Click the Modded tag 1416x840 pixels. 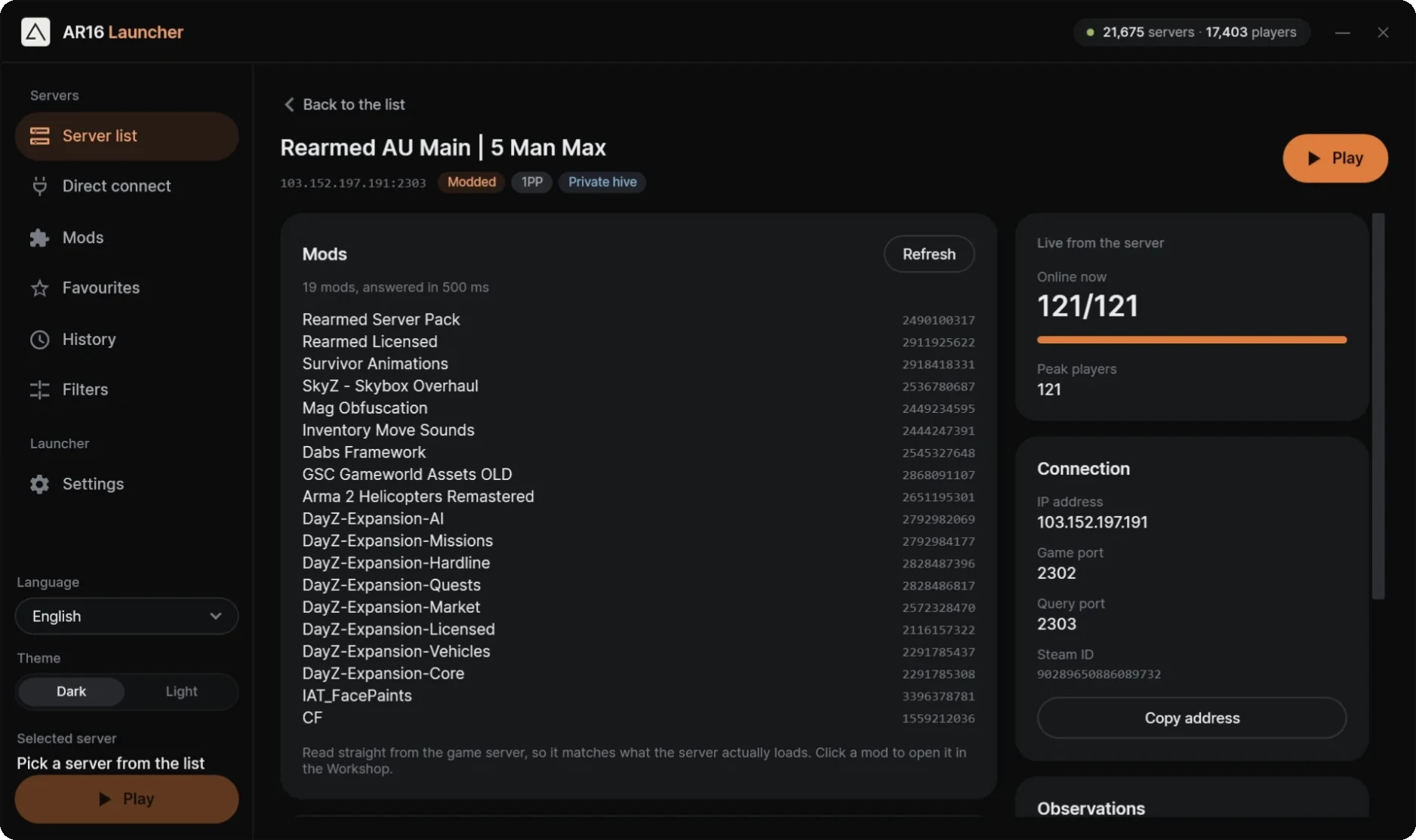[472, 182]
